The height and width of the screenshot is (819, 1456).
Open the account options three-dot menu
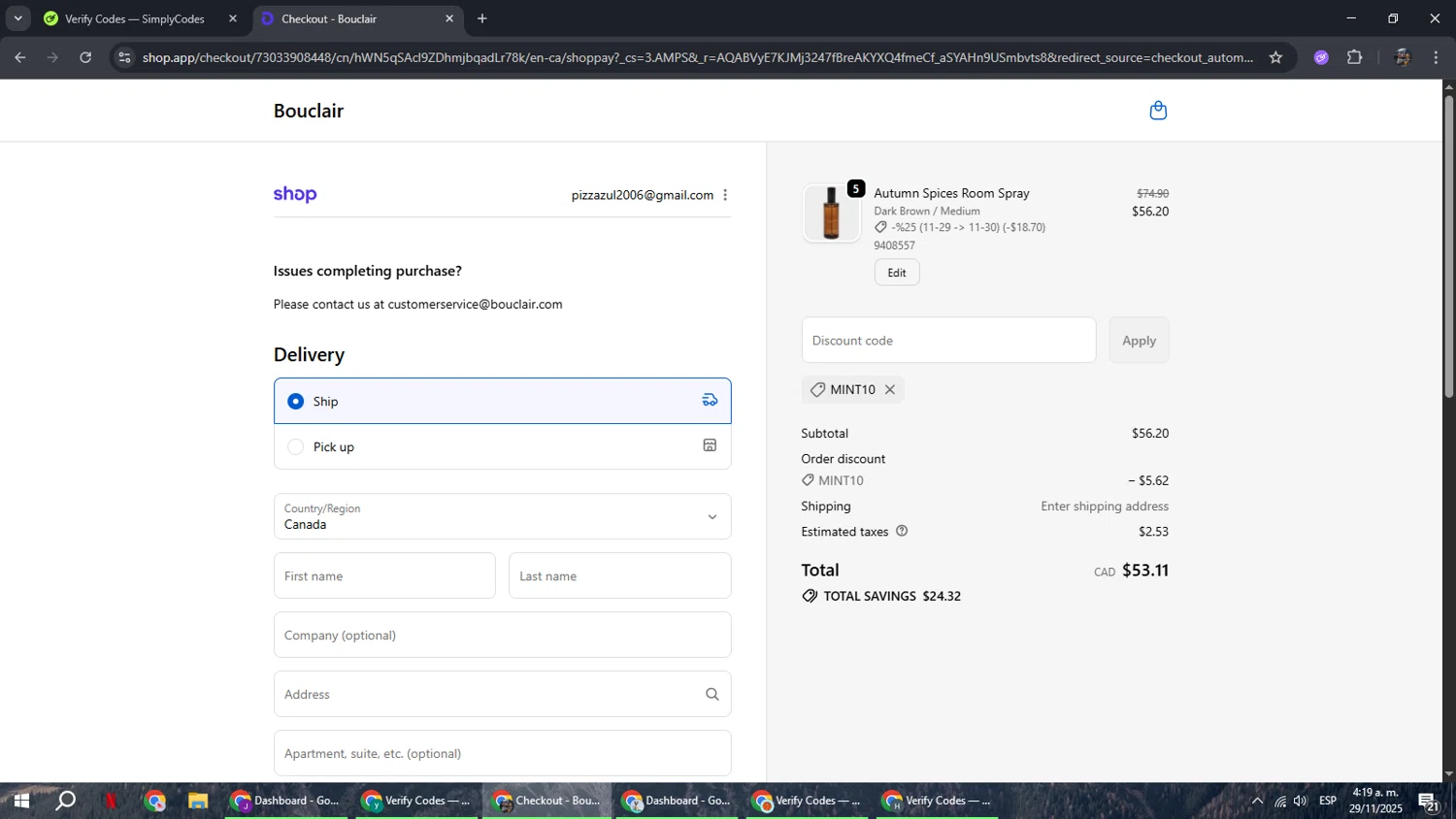(x=725, y=195)
